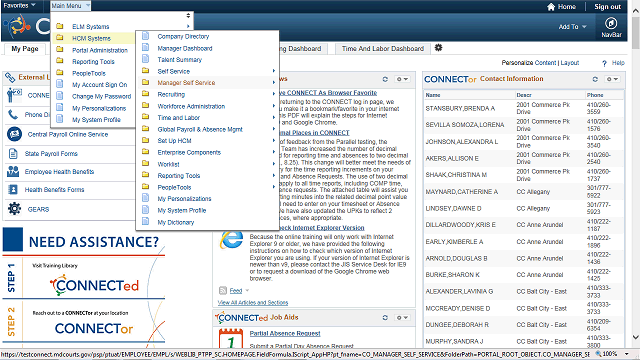Choose Talent Summary from submenu
640x360 pixels.
click(180, 60)
